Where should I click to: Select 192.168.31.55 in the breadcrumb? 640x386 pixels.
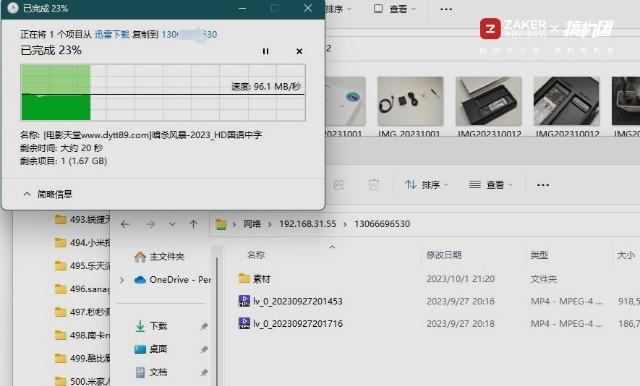pos(308,224)
